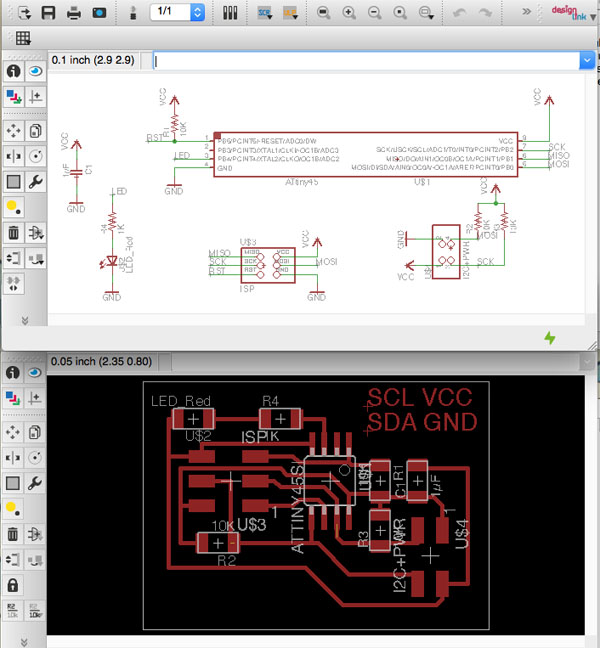Image resolution: width=600 pixels, height=648 pixels.
Task: Toggle the Show eye tool in board window
Action: click(35, 373)
